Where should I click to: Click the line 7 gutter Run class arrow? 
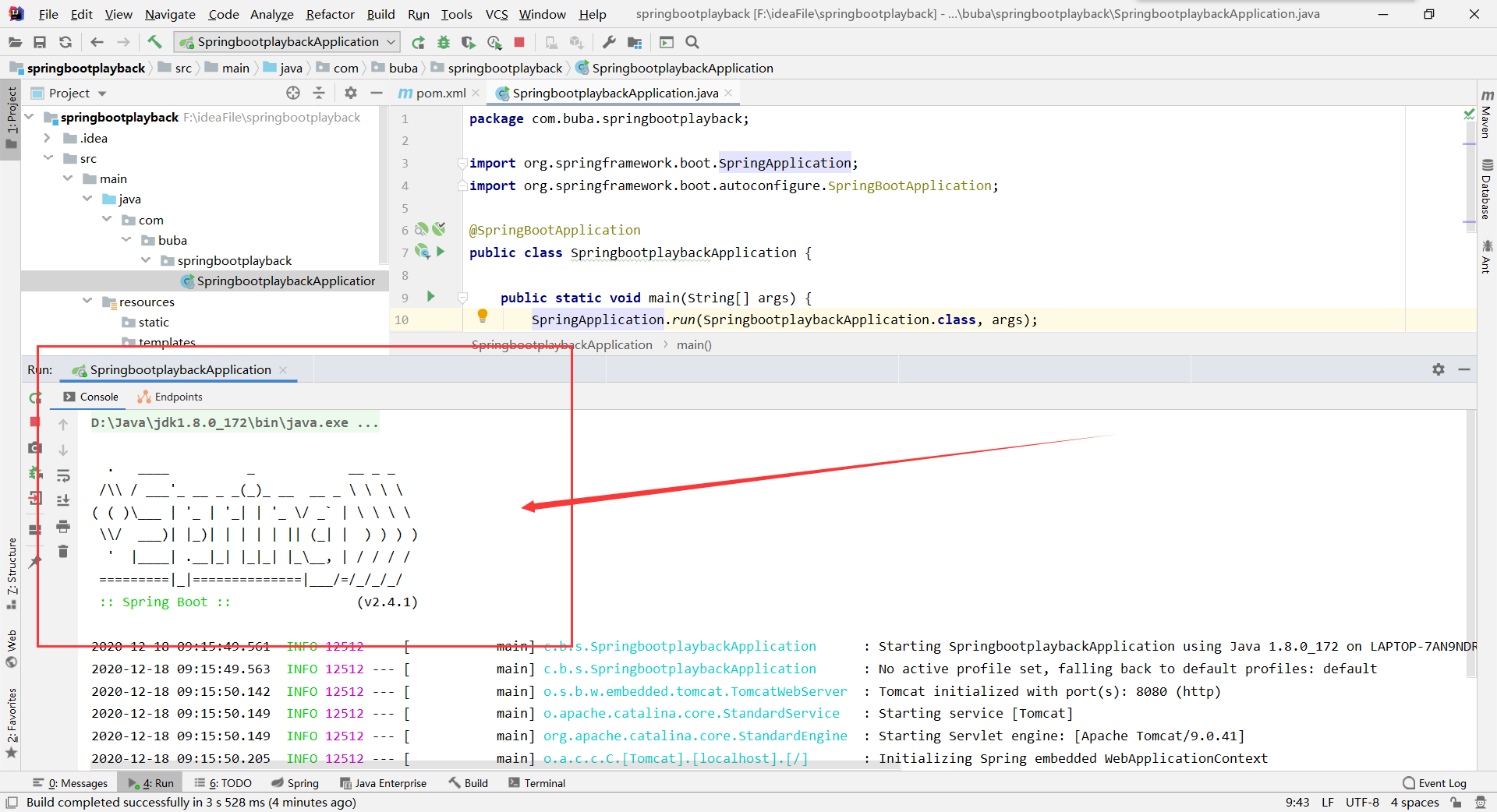(x=441, y=252)
